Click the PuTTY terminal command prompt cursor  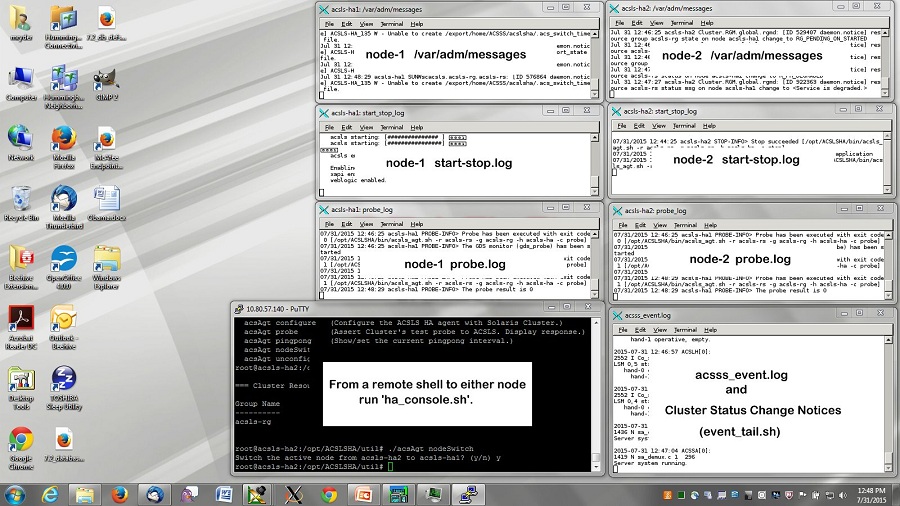[391, 466]
